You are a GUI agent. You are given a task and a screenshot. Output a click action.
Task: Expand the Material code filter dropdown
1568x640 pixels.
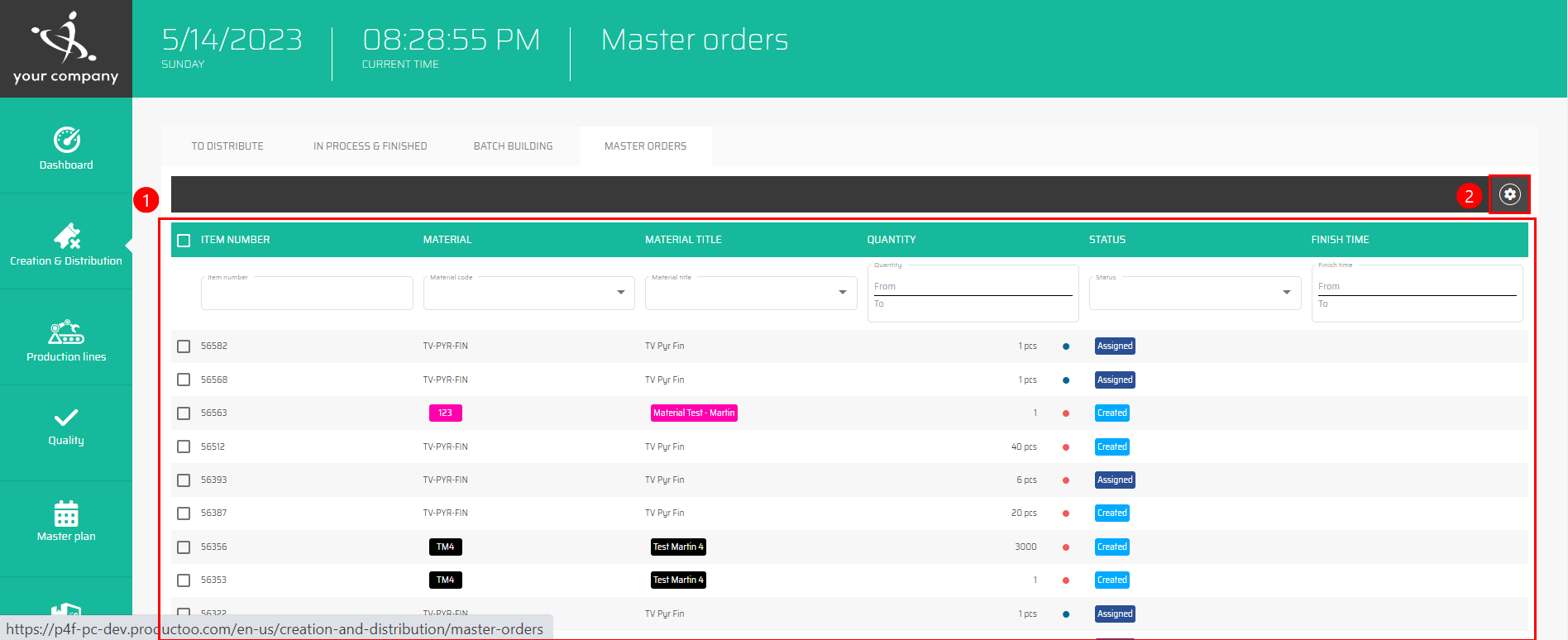click(620, 293)
